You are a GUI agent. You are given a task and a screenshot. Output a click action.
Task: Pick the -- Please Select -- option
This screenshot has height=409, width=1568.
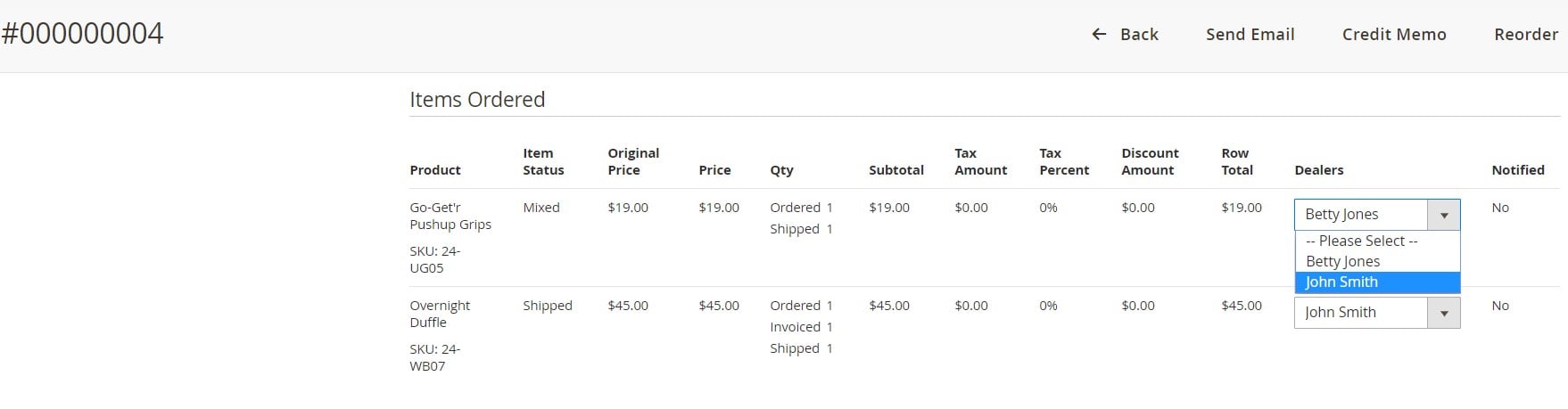point(1377,241)
